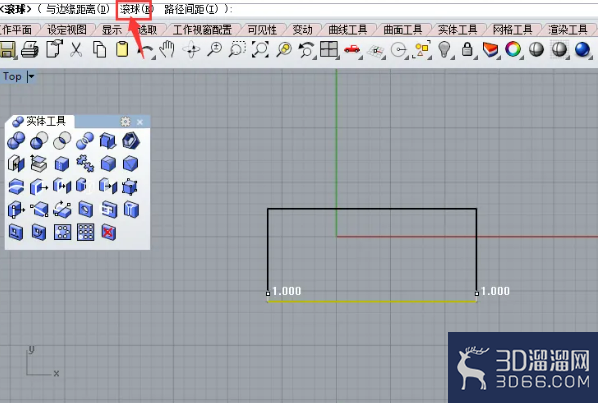The image size is (598, 403).
Task: Click the gray Shaded viewport sphere
Action: [536, 49]
